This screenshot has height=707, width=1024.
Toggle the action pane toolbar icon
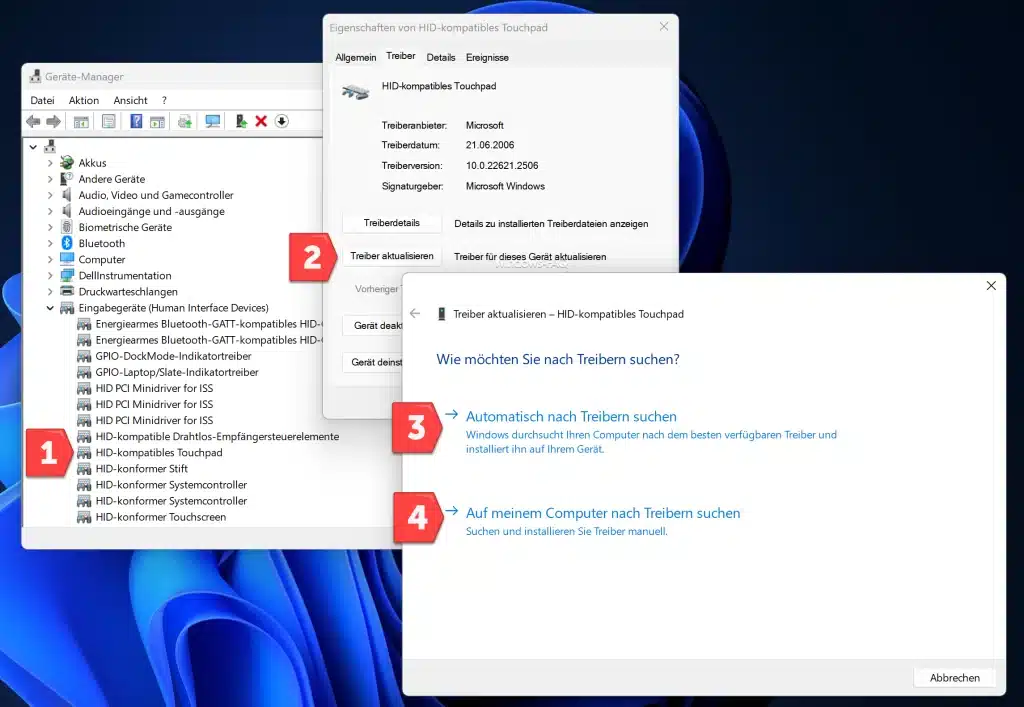tap(157, 121)
